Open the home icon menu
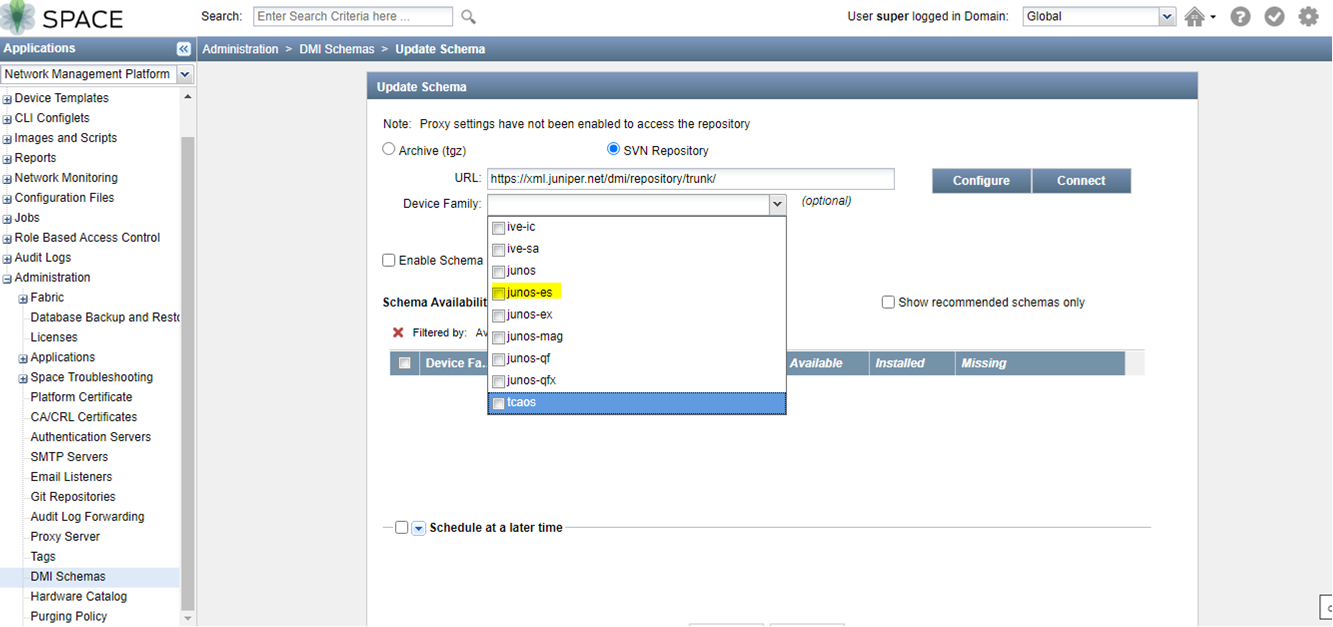The height and width of the screenshot is (627, 1333). coord(1199,17)
